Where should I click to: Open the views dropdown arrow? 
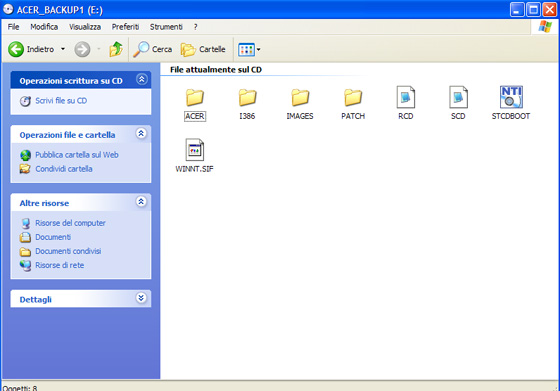[x=259, y=50]
